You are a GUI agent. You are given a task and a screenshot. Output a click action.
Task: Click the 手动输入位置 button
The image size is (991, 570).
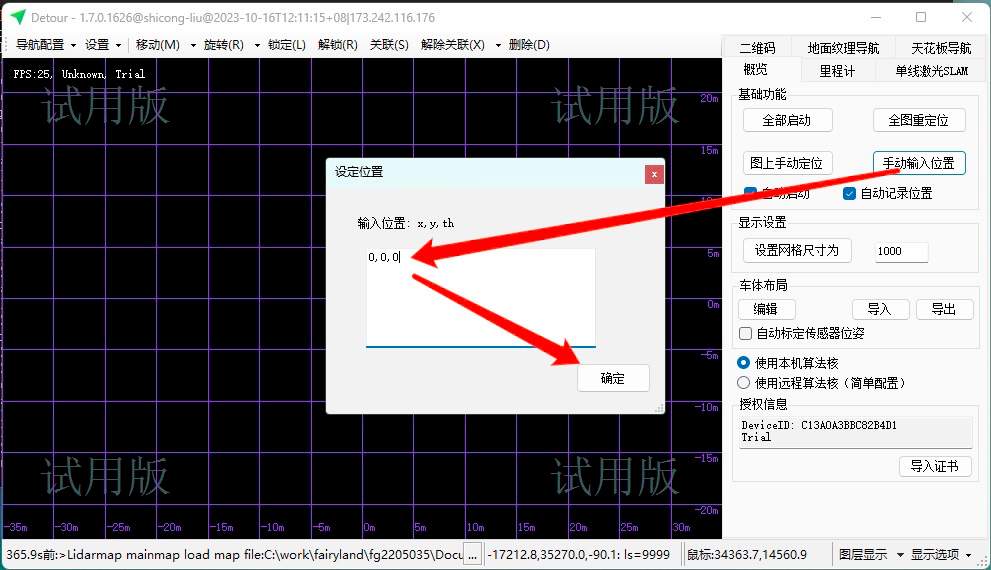[x=918, y=163]
